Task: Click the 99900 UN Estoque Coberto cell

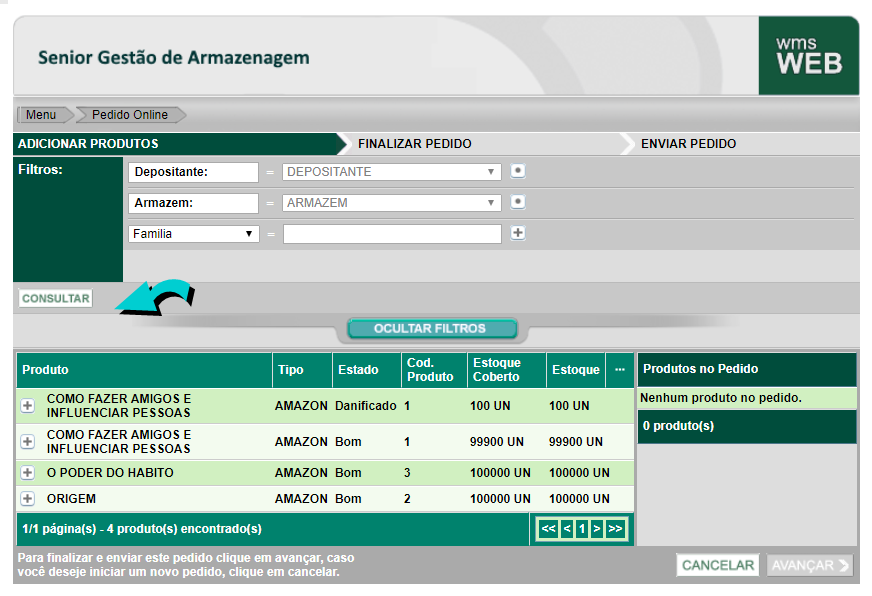Action: pos(497,441)
